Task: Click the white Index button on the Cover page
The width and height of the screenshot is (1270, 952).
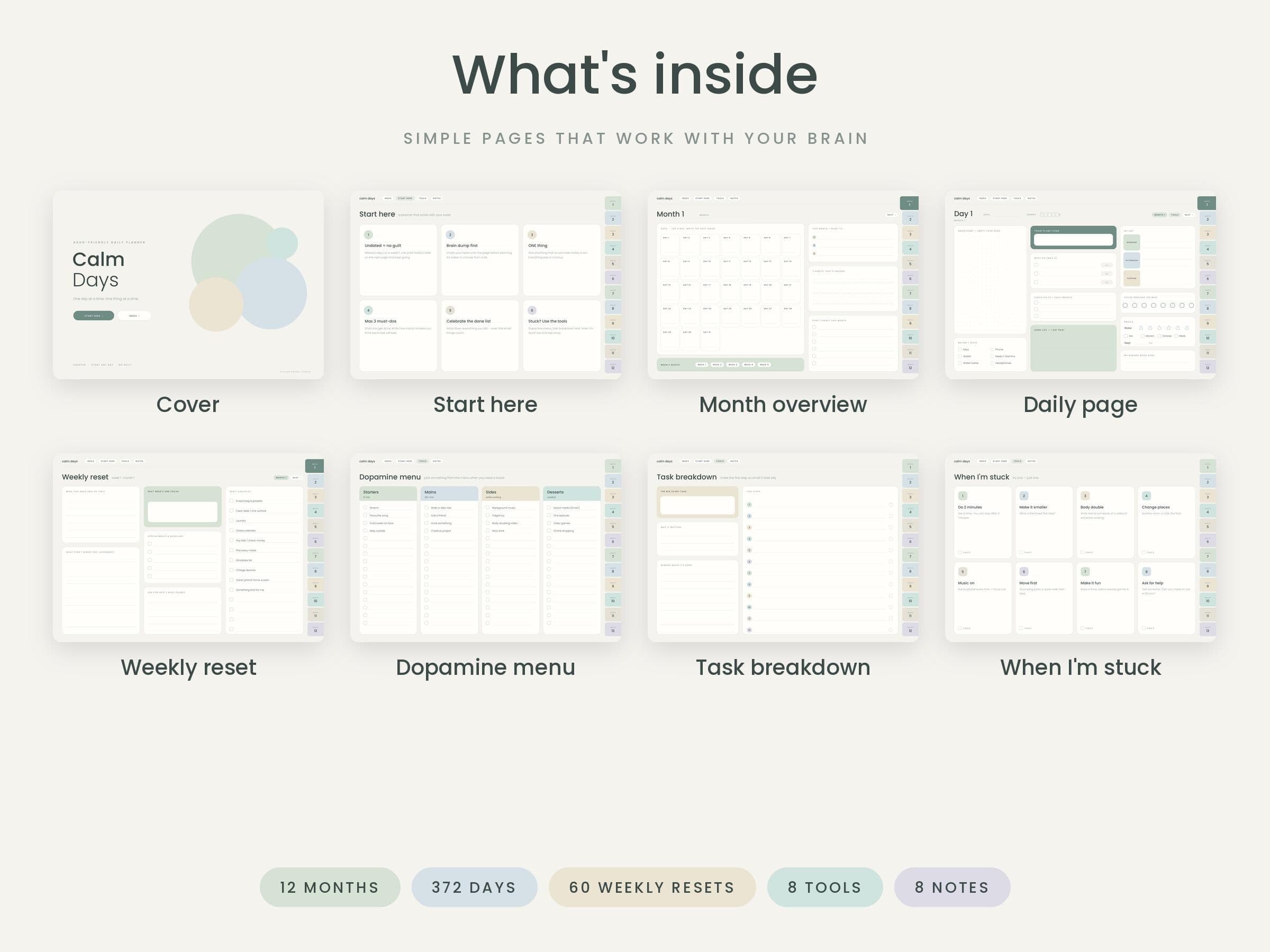Action: (x=134, y=316)
